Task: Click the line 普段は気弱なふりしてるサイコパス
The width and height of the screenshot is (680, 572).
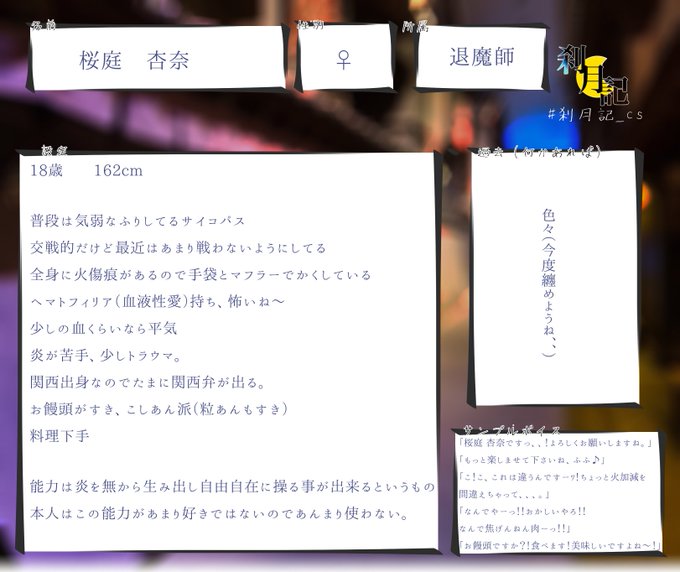Action: [x=138, y=221]
